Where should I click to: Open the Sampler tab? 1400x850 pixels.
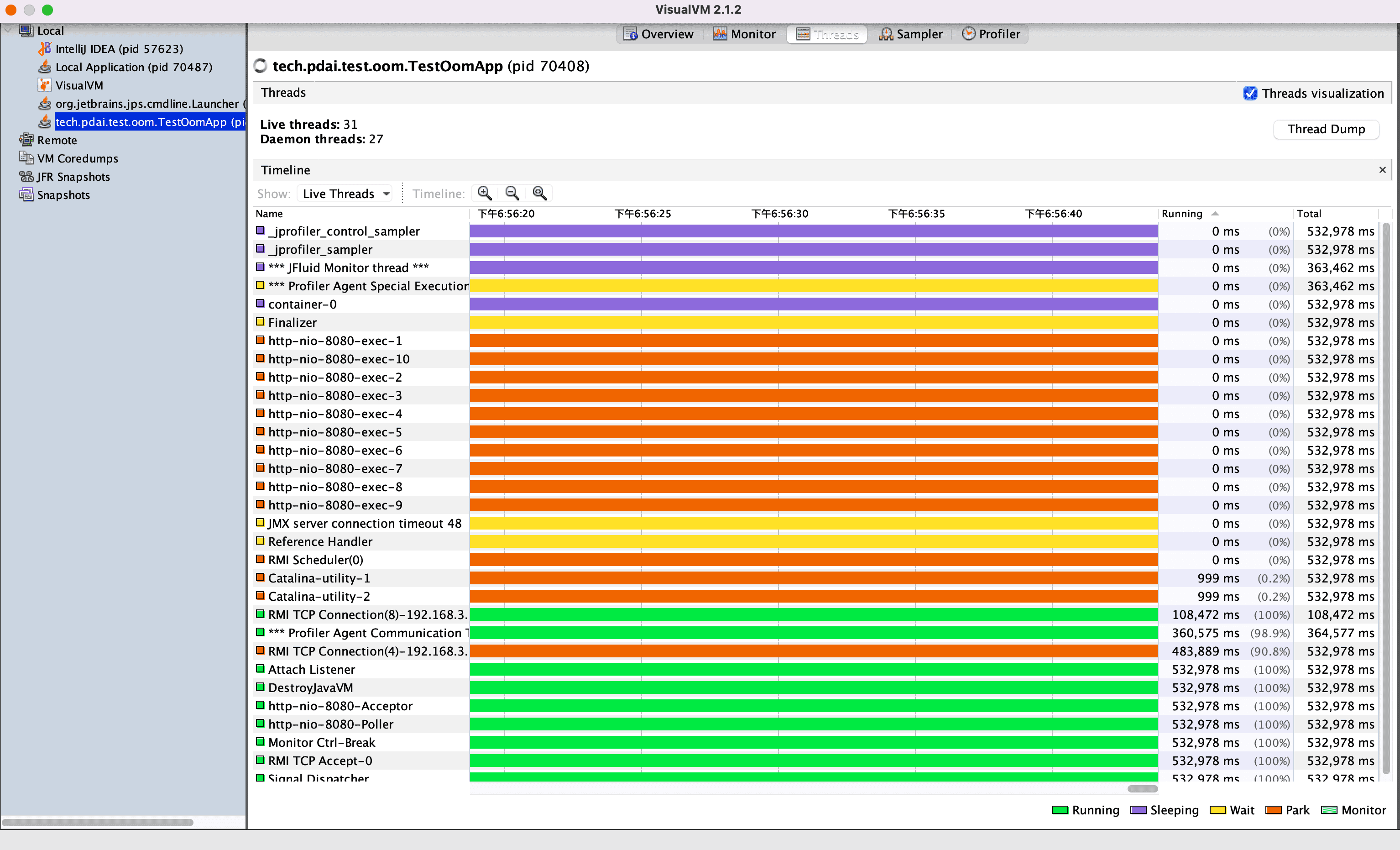pyautogui.click(x=911, y=34)
